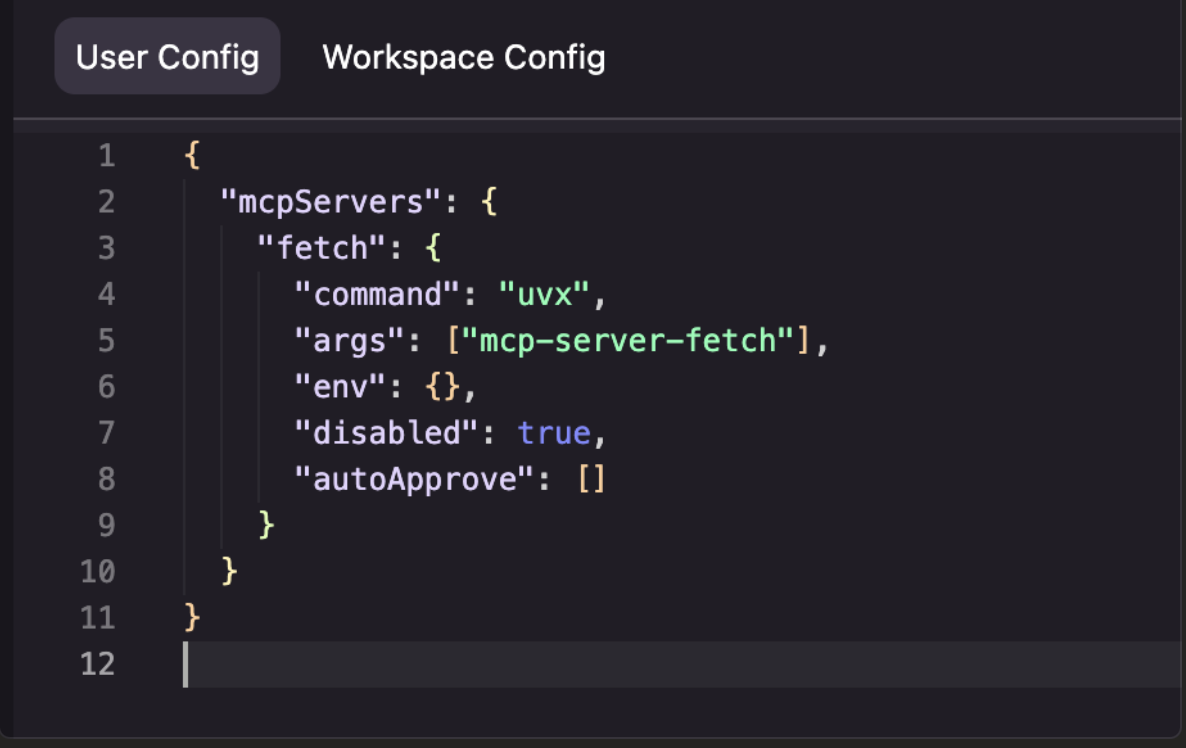This screenshot has width=1186, height=748.
Task: Click the closing brace on line 11
Action: 192,616
